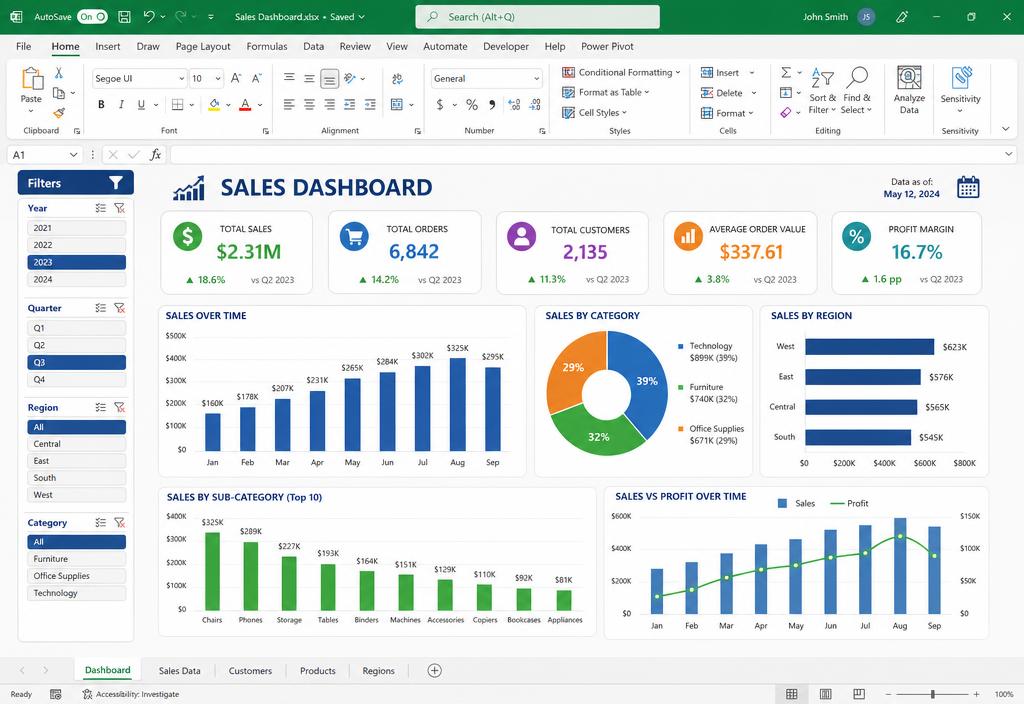Click the Increase Font Size icon
The image size is (1024, 704).
(236, 78)
